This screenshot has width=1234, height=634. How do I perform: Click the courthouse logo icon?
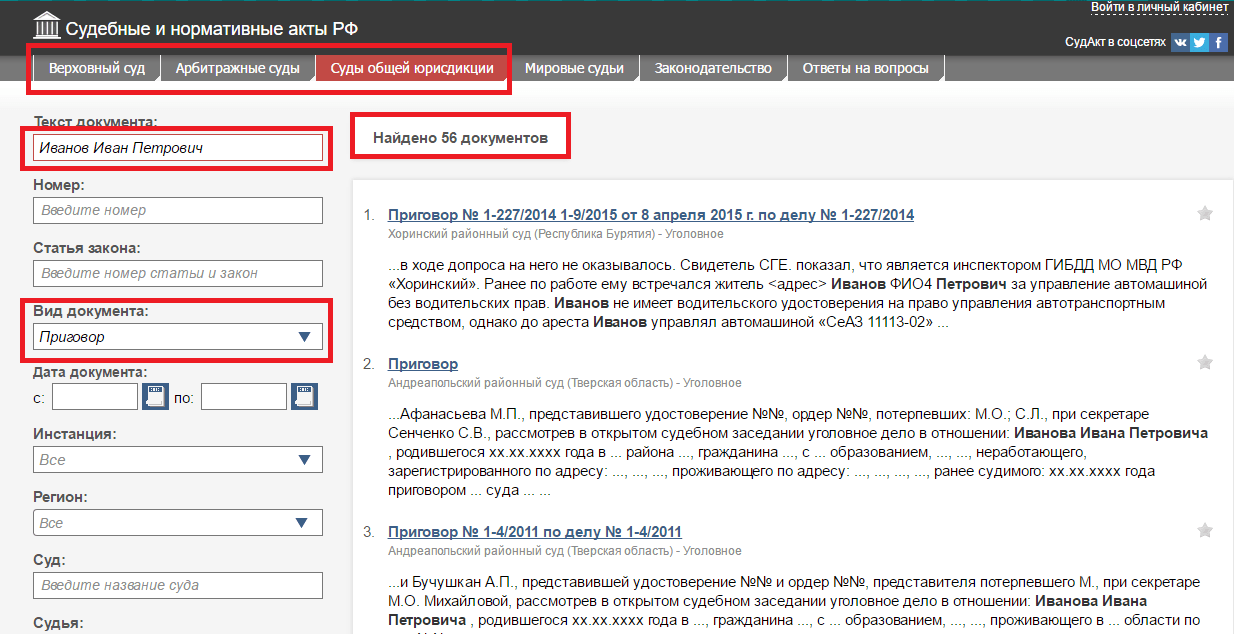coord(46,25)
